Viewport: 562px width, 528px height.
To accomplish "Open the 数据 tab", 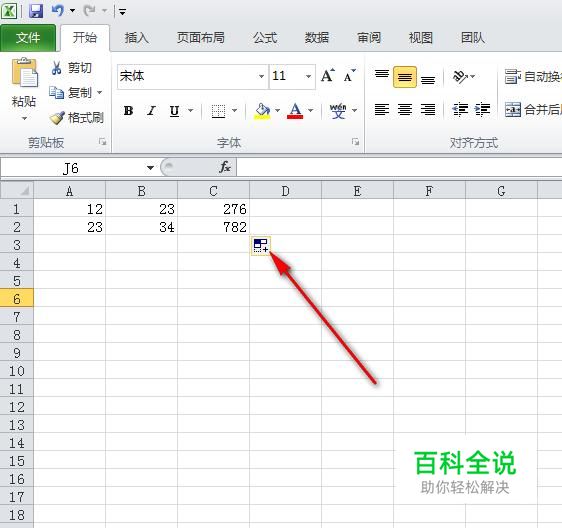I will (317, 38).
